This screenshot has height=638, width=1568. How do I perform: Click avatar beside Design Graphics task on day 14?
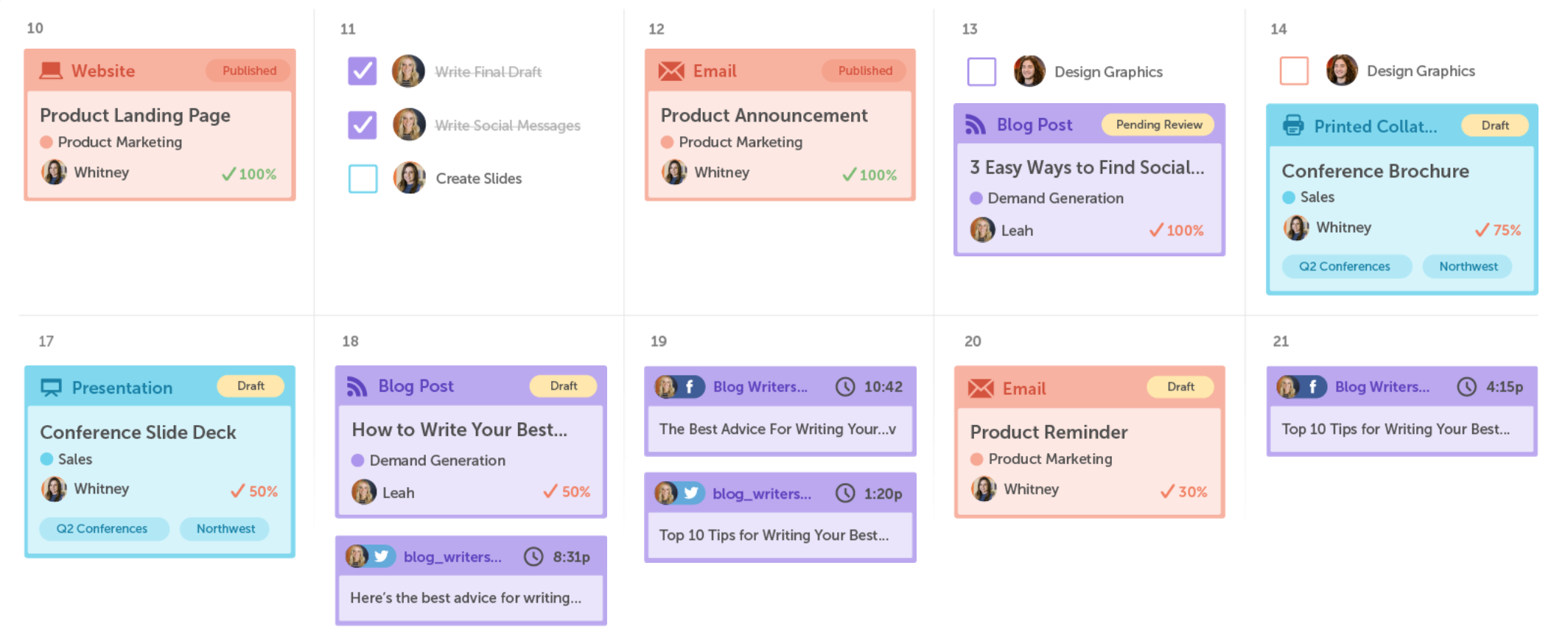(1342, 71)
